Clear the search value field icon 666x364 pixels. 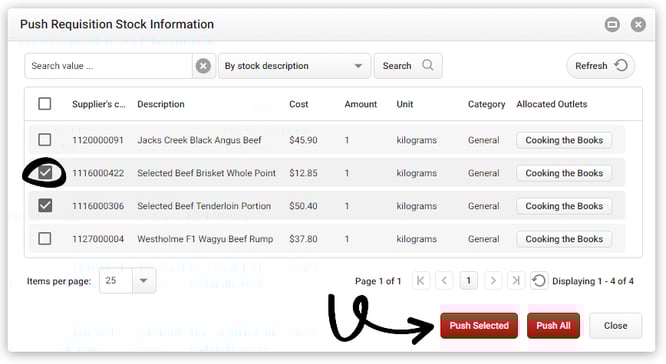click(x=203, y=66)
